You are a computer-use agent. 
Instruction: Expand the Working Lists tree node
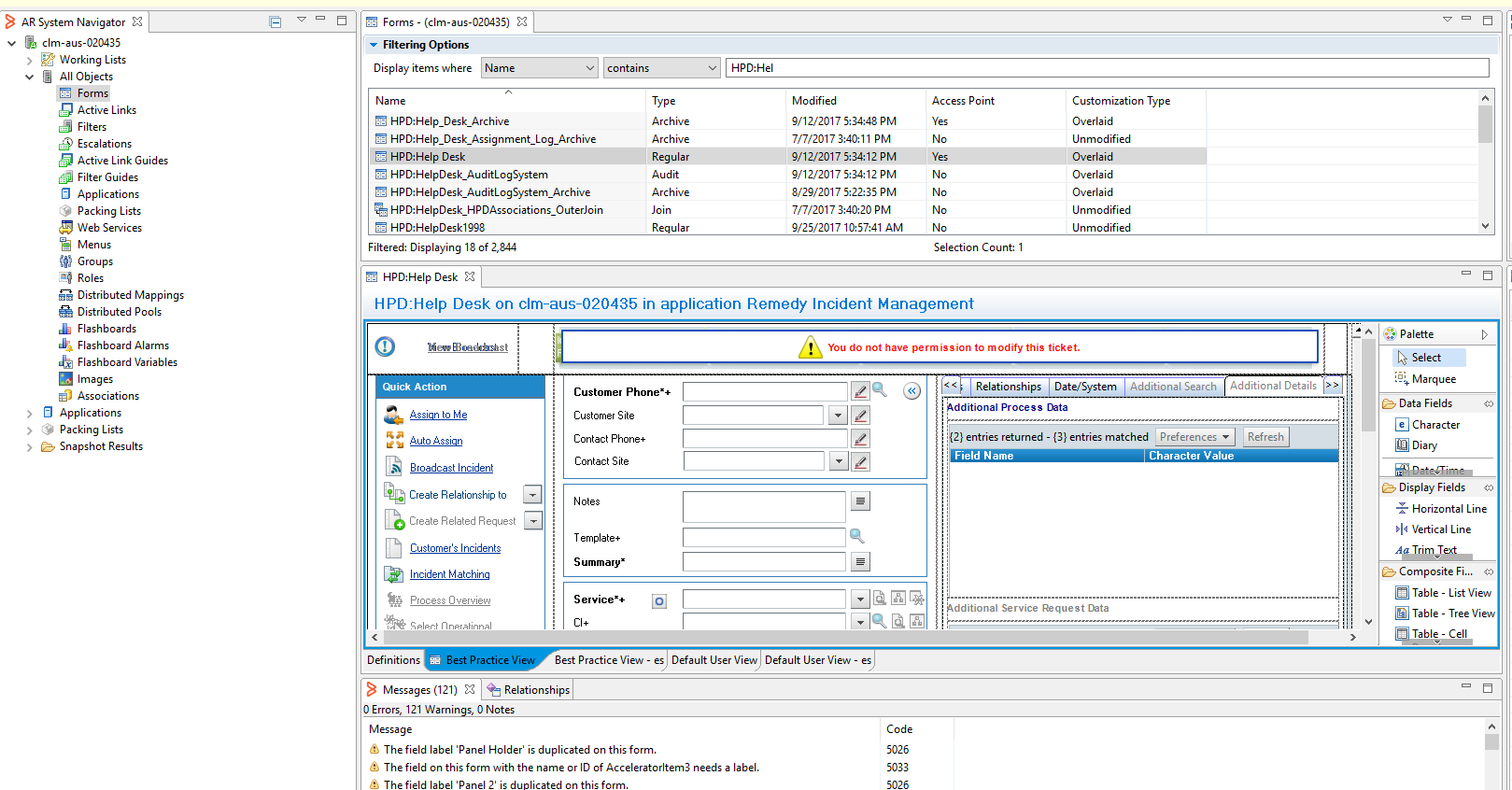(29, 60)
